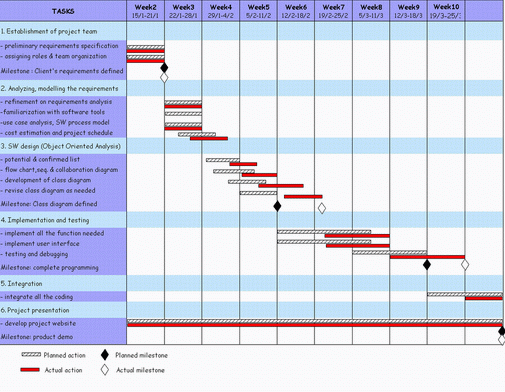Click Actual action legend red bar
This screenshot has width=505, height=392.
click(x=30, y=370)
